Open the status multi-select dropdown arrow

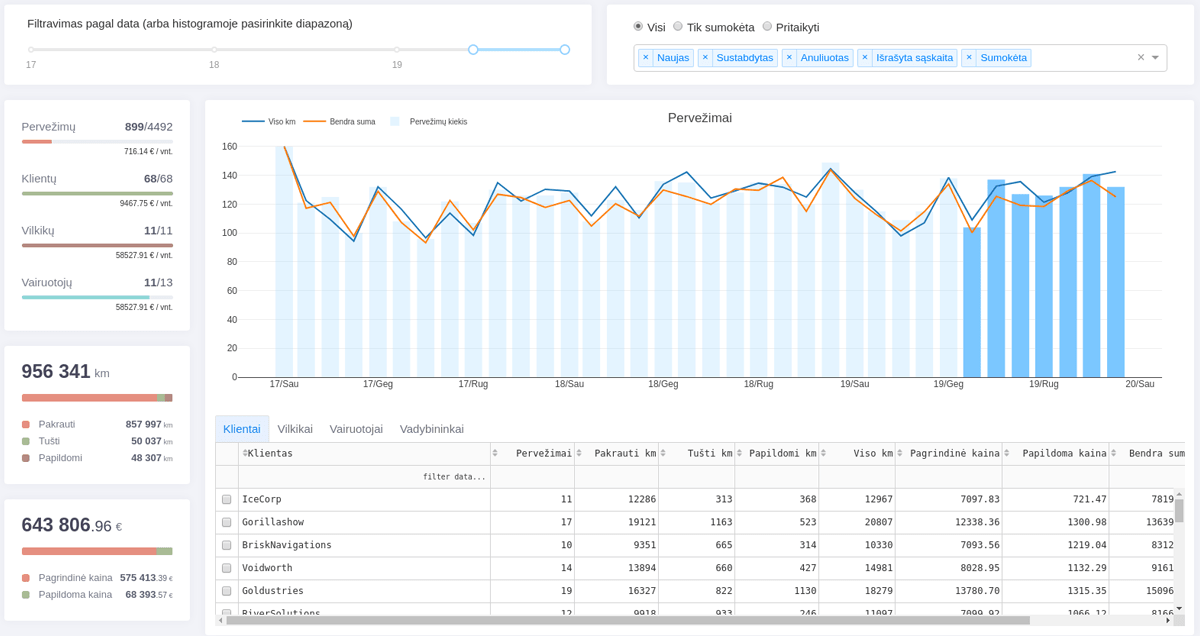click(1156, 58)
